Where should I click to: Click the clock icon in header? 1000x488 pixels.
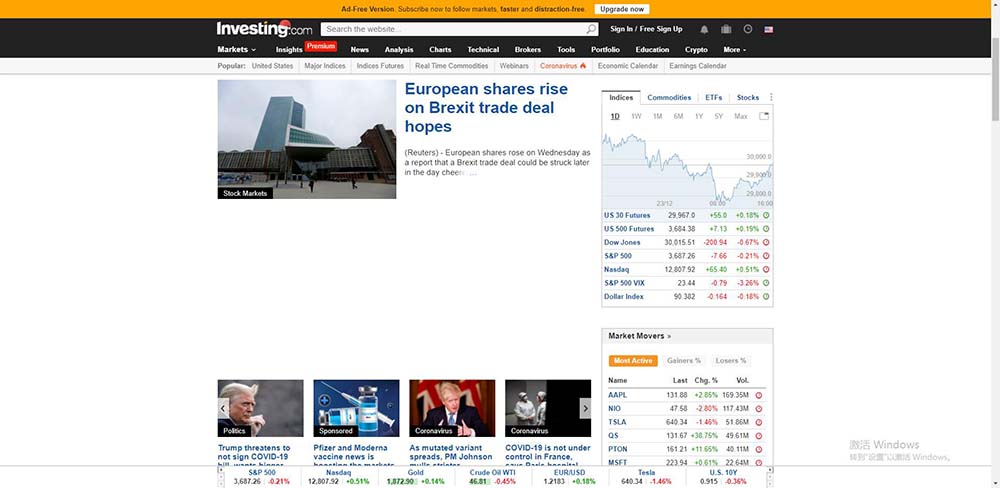[747, 29]
